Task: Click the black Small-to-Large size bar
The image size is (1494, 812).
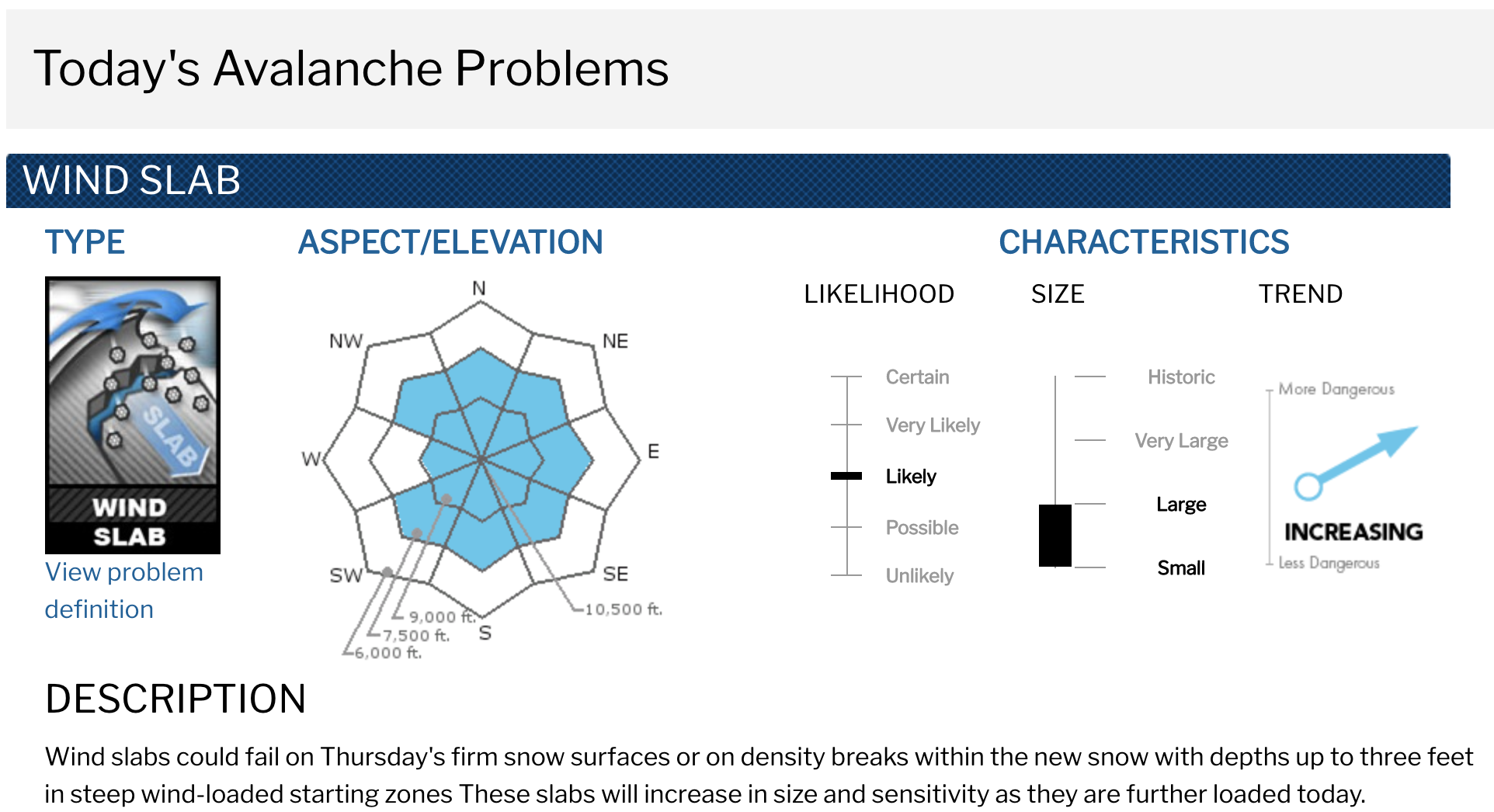Action: pos(1055,536)
